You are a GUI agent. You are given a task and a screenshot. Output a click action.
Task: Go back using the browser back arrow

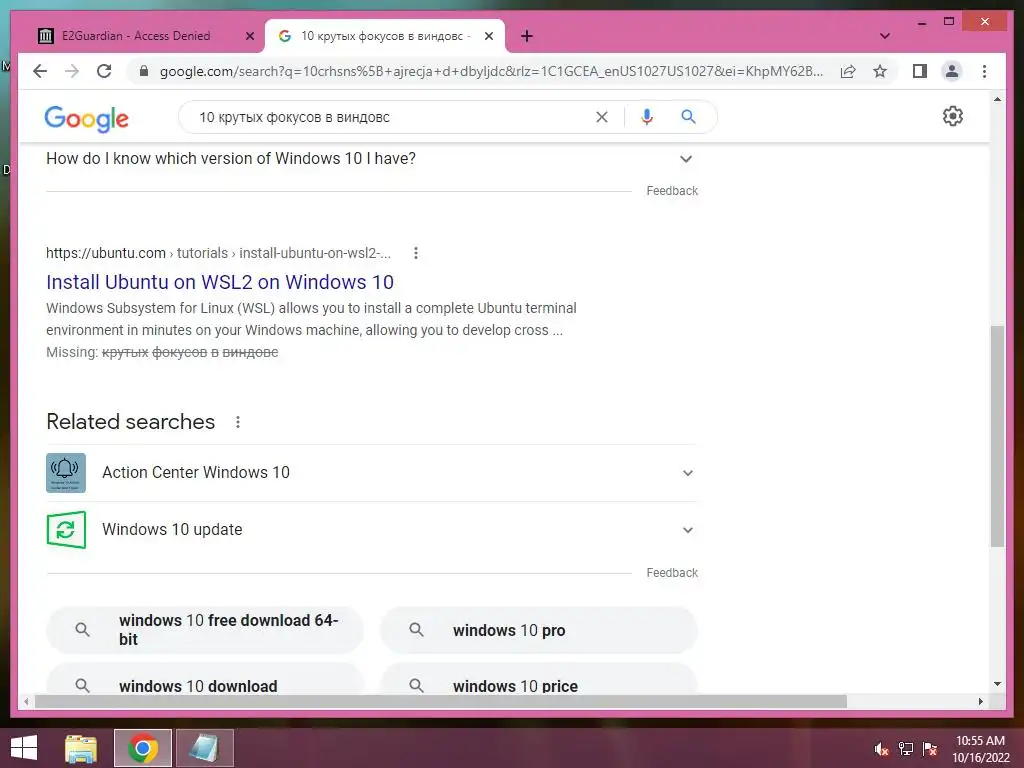pyautogui.click(x=40, y=71)
